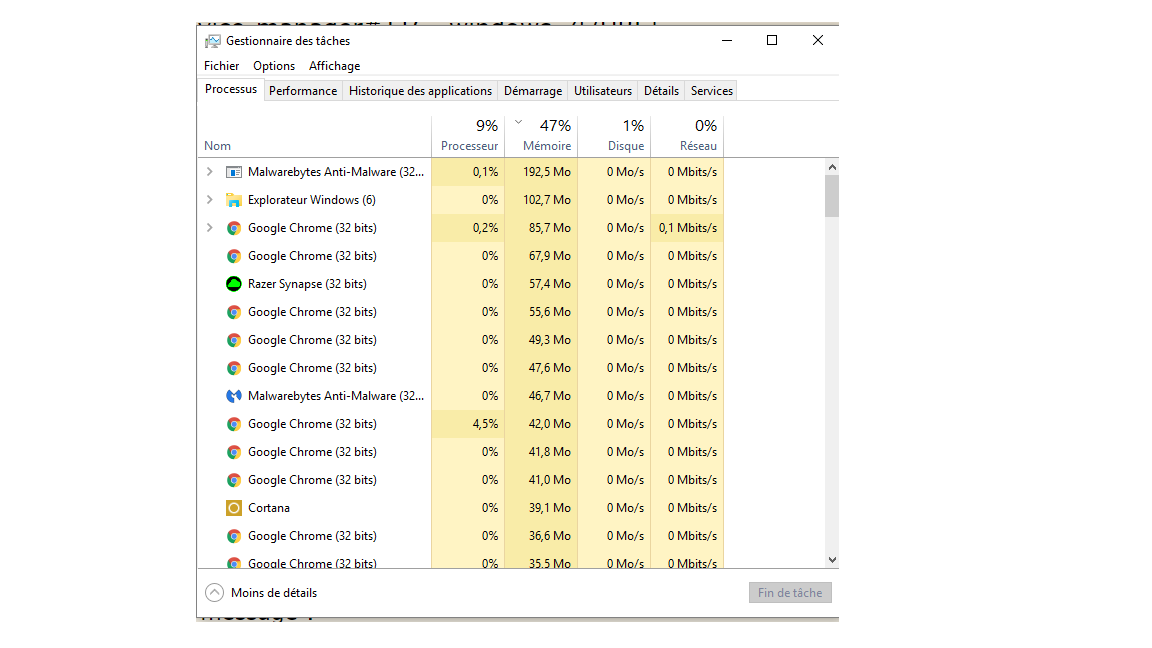Expand the Malwarebytes Anti-Malware 192,5 Mo process
Viewport: 1152px width, 648px height.
209,172
